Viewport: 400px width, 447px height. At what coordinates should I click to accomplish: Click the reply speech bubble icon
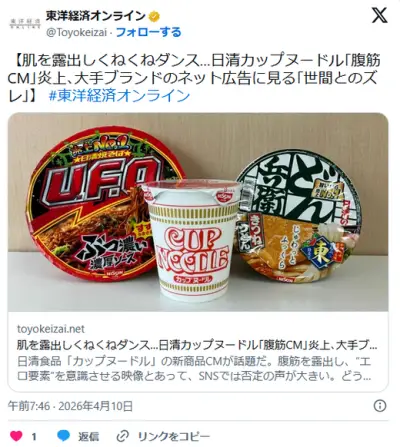click(x=63, y=436)
